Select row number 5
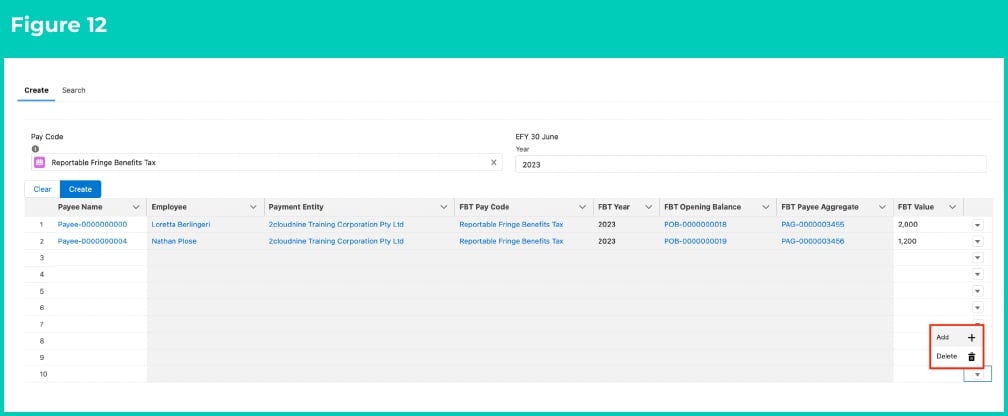Viewport: 1008px width, 416px height. coord(41,291)
